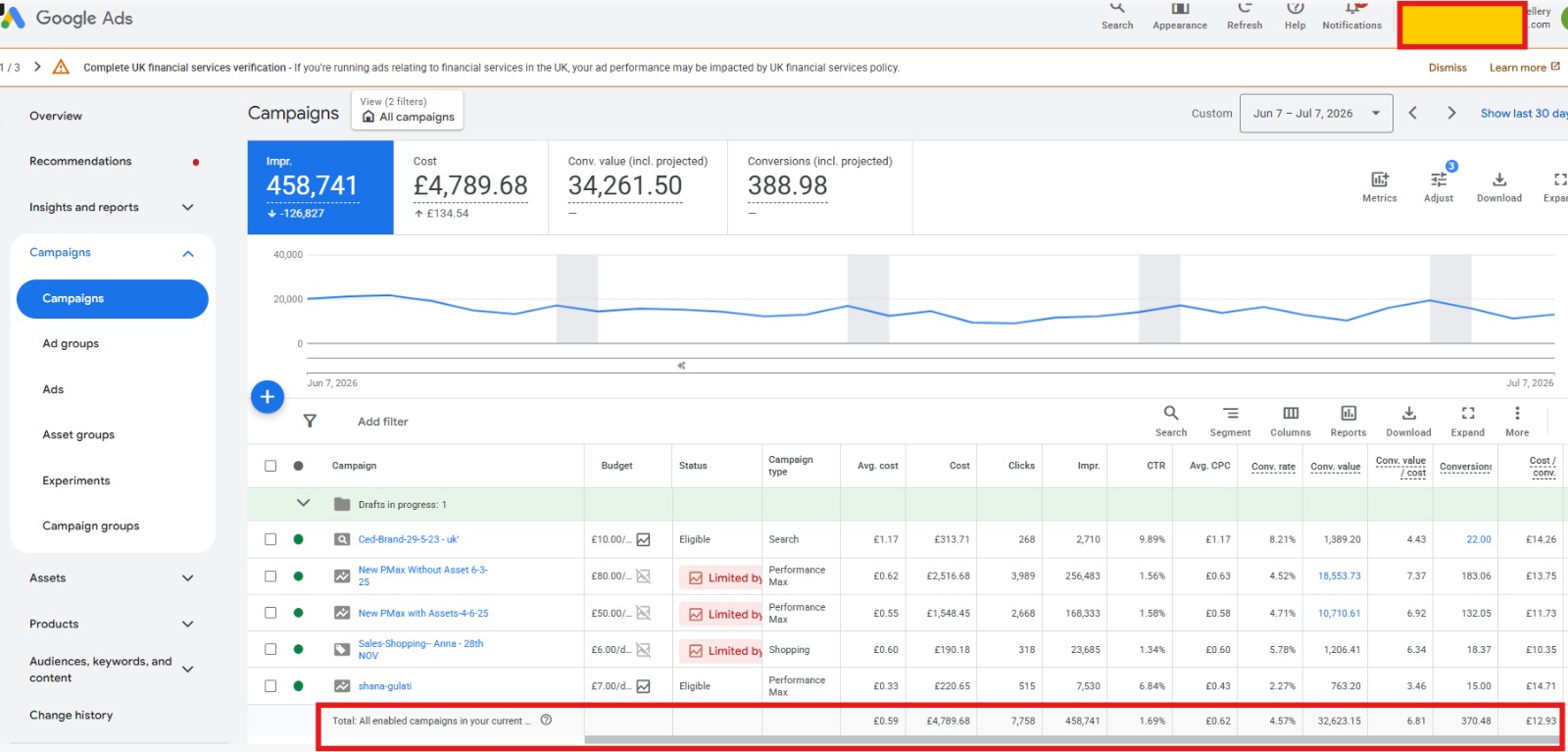The height and width of the screenshot is (752, 1568).
Task: Open Appearance settings icon
Action: click(x=1180, y=17)
